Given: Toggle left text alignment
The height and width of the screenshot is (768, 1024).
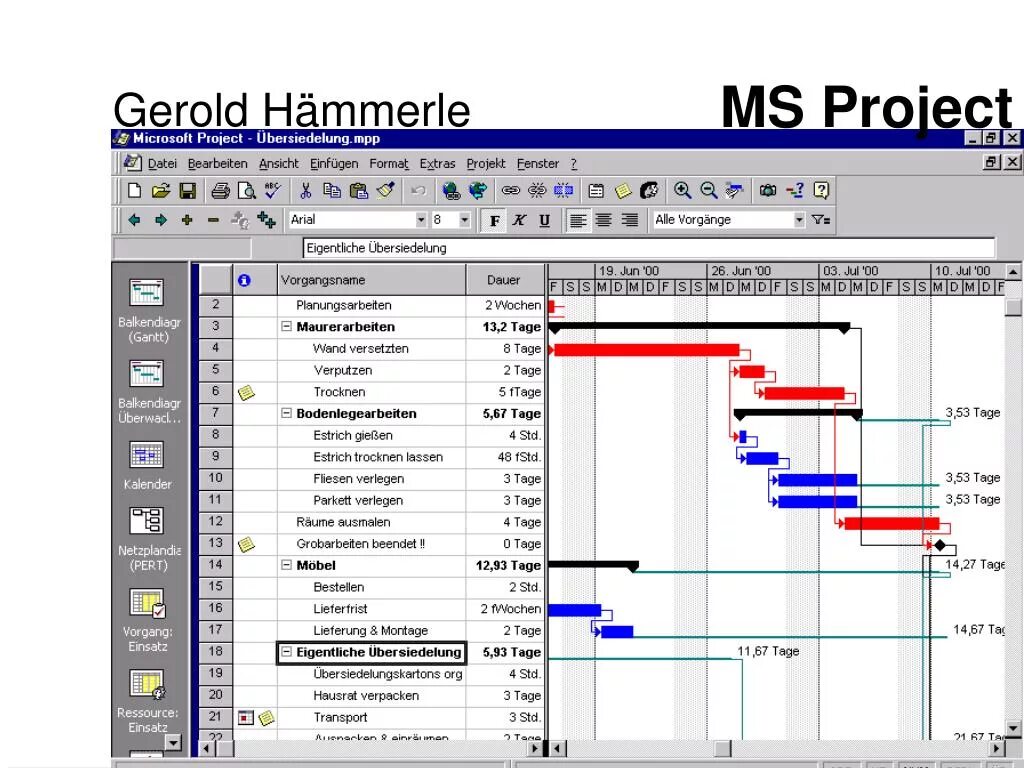Looking at the screenshot, I should point(577,221).
